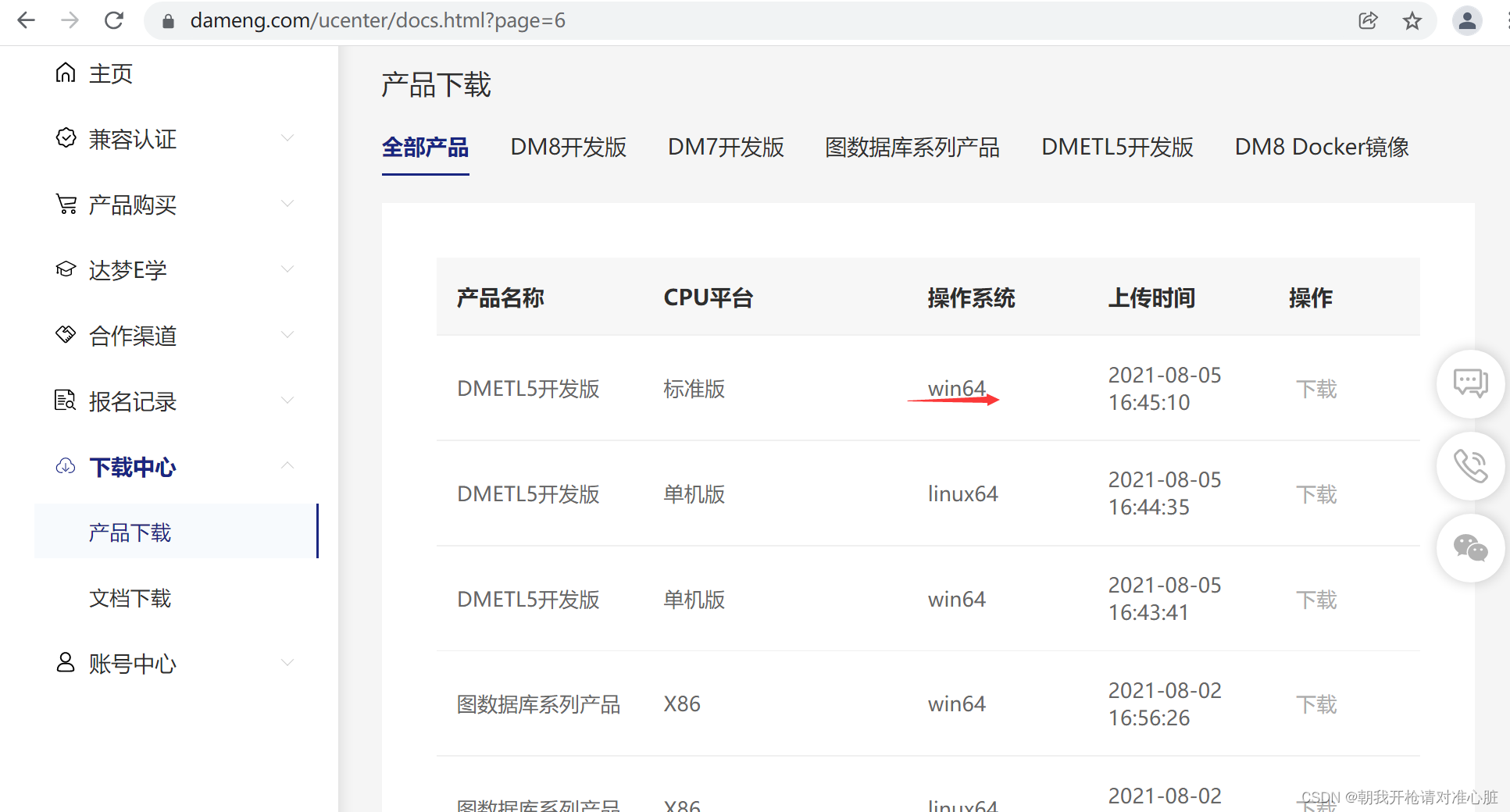1510x812 pixels.
Task: Click the cloud download icon beside 下载中心
Action: [66, 466]
